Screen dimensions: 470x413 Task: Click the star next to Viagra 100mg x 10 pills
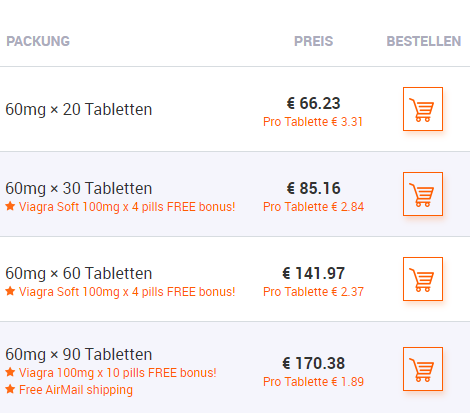tap(10, 372)
